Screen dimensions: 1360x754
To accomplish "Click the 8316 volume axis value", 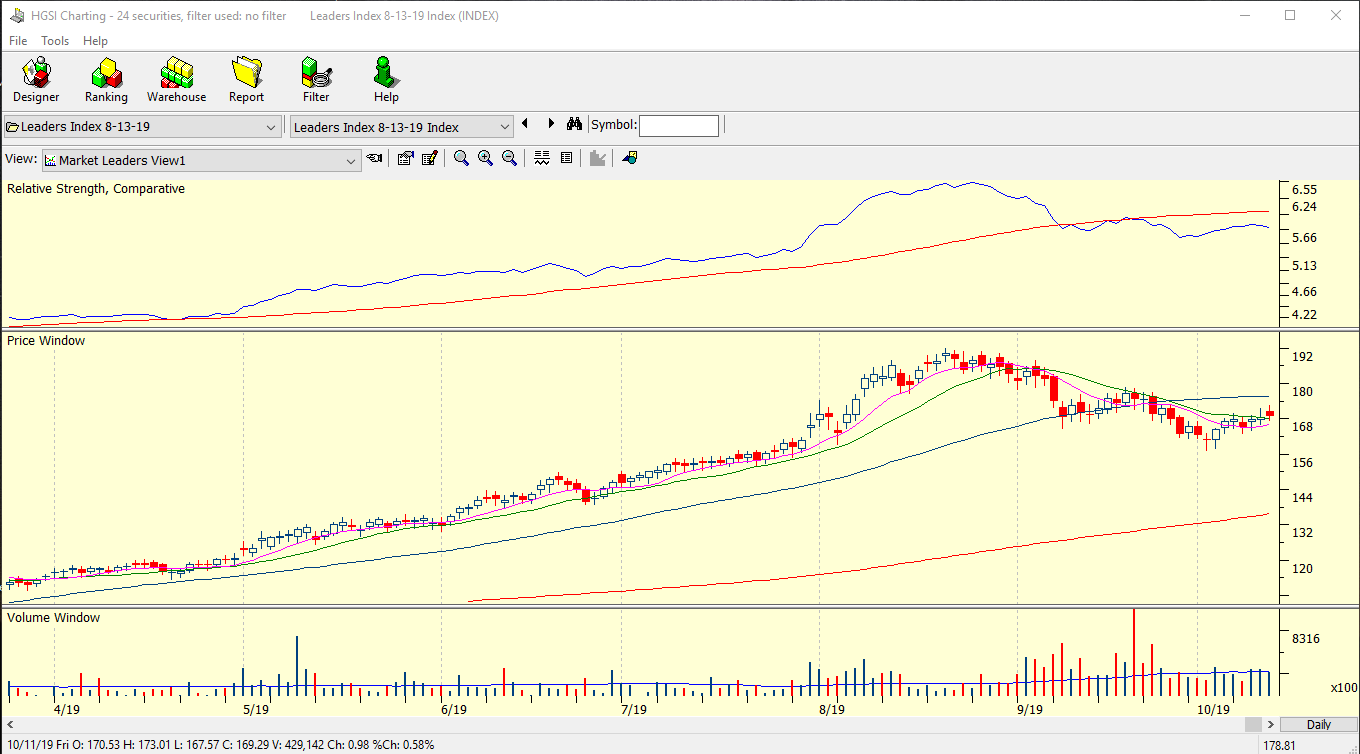I will click(x=1305, y=638).
